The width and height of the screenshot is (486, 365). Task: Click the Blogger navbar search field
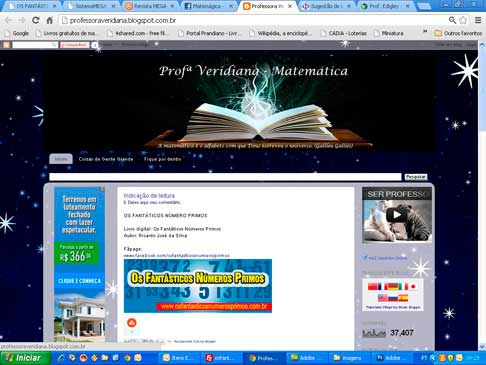35,45
